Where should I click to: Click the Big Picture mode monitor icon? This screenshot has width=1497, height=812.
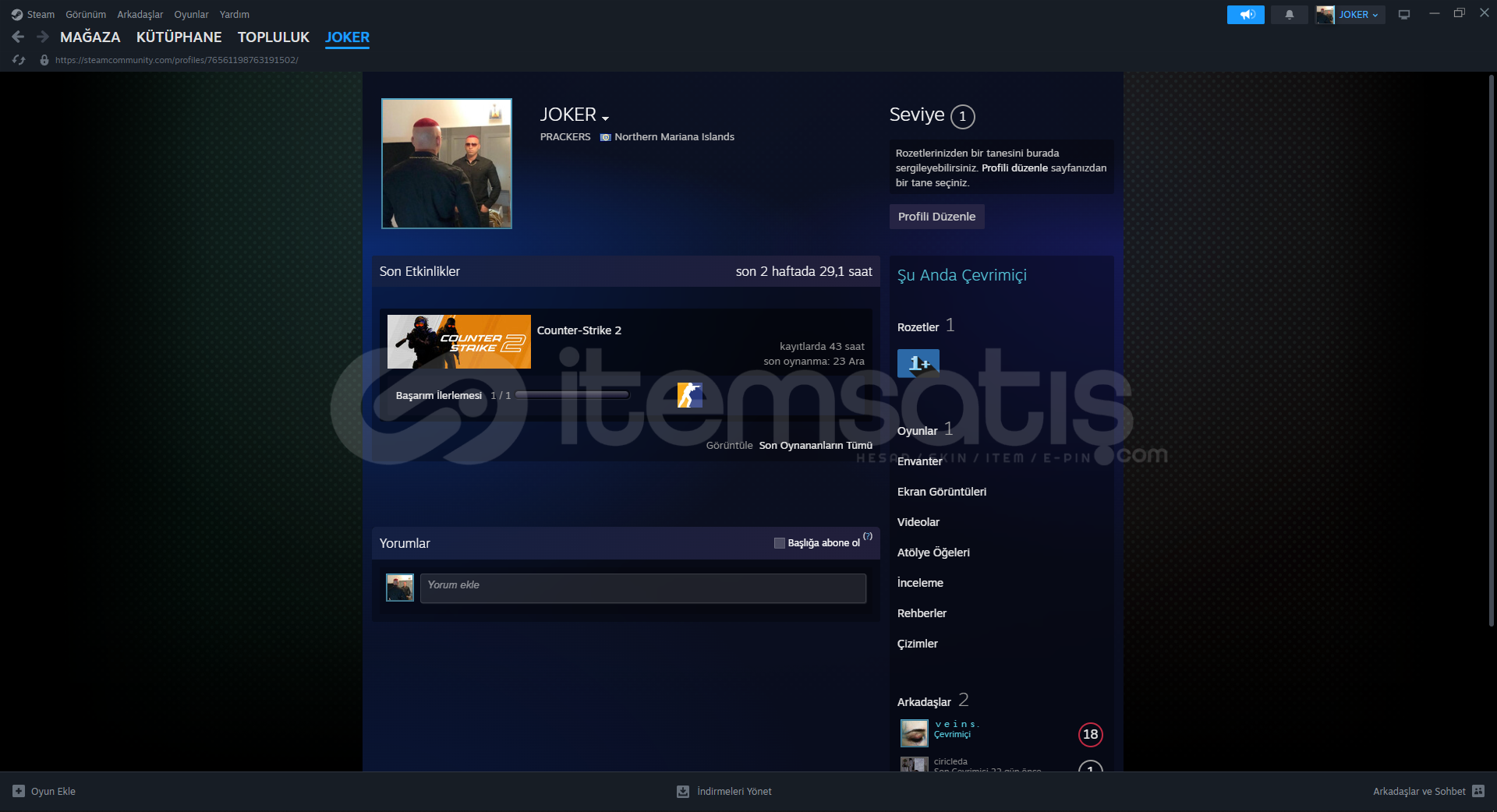pos(1403,15)
